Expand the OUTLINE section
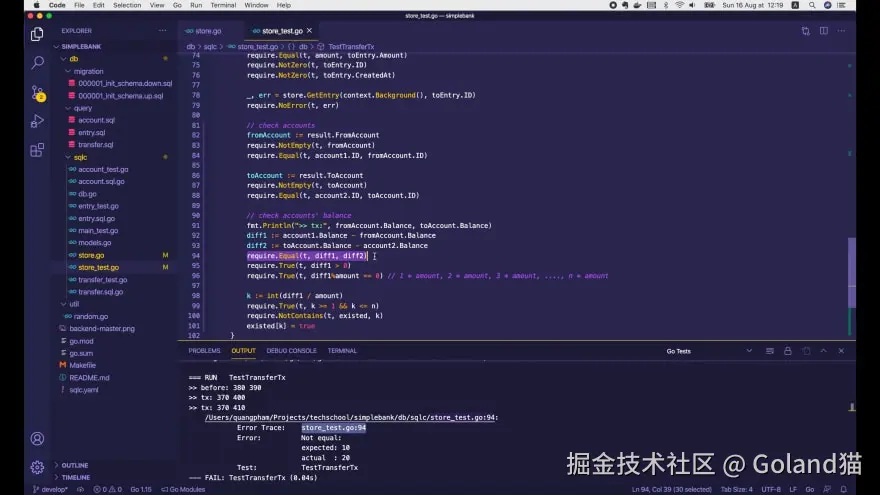The height and width of the screenshot is (495, 880). pos(75,465)
